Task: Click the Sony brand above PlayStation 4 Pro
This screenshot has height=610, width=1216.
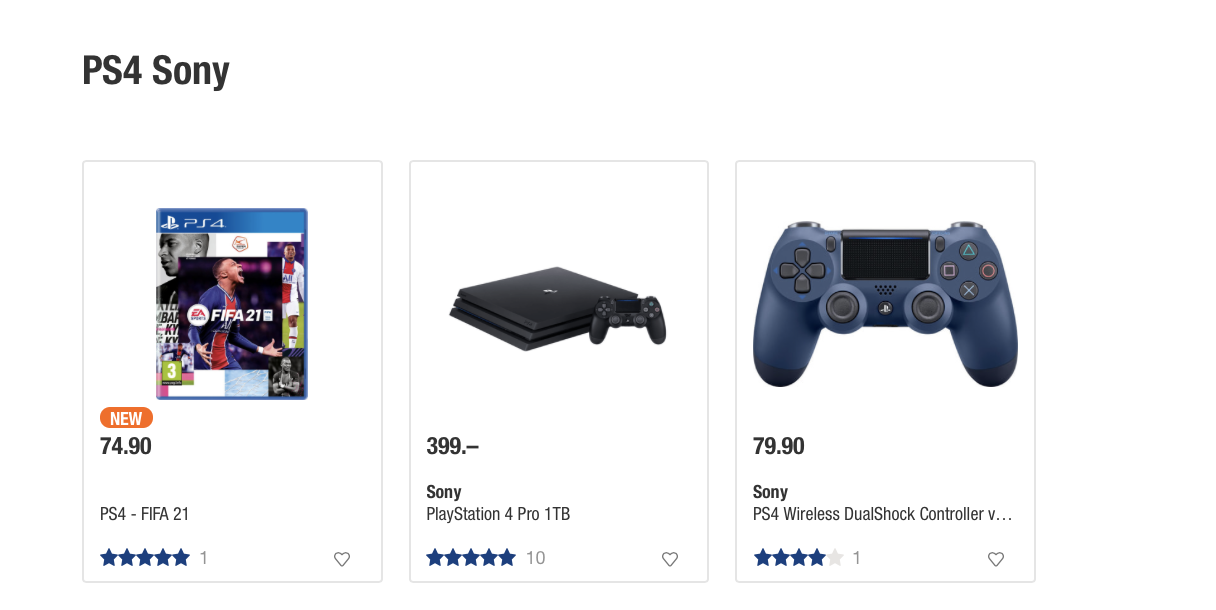Action: (x=444, y=492)
